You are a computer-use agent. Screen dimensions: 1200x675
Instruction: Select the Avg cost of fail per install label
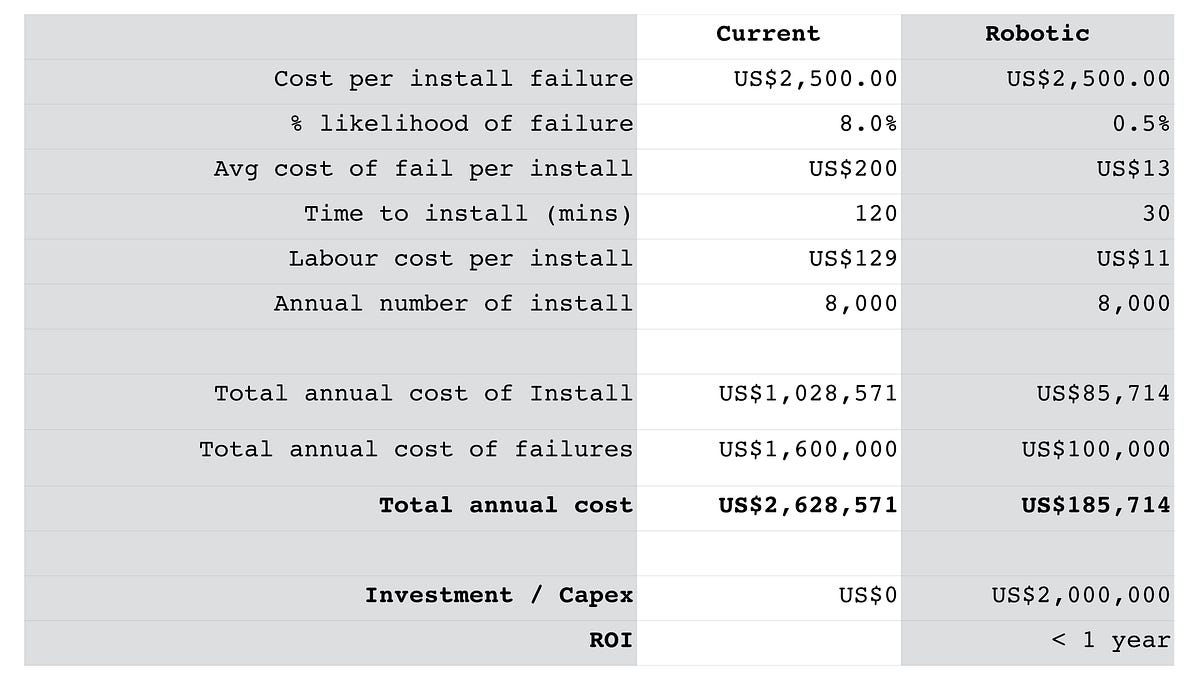424,168
